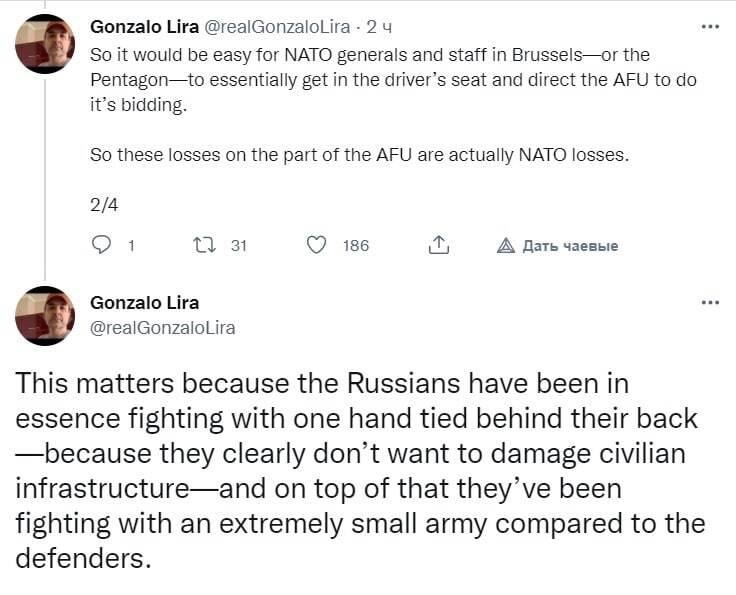This screenshot has width=736, height=595.
Task: Click the avatar beside the bottom tweet
Action: point(45,316)
